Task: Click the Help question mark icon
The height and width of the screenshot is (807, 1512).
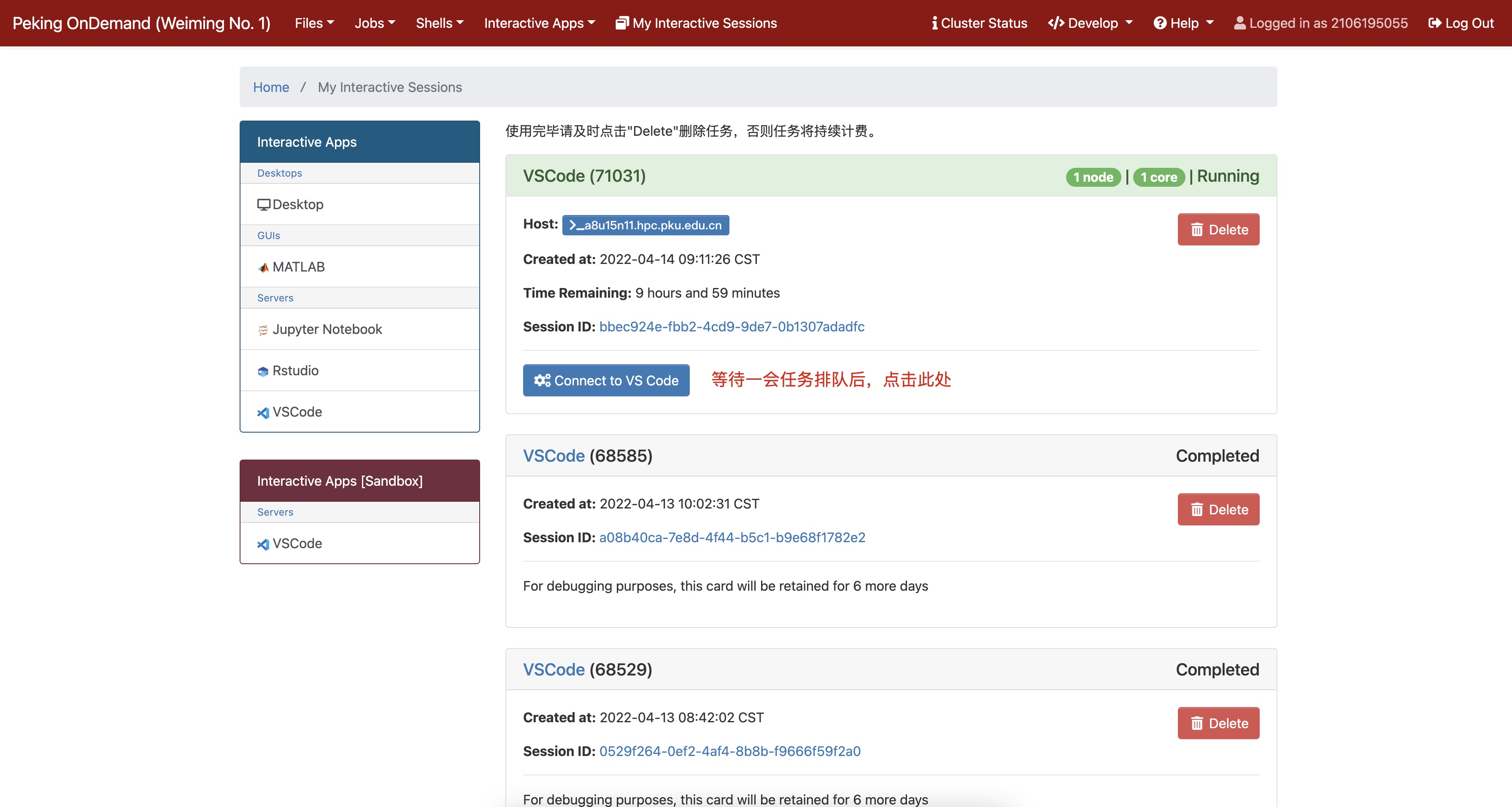Action: (1160, 23)
